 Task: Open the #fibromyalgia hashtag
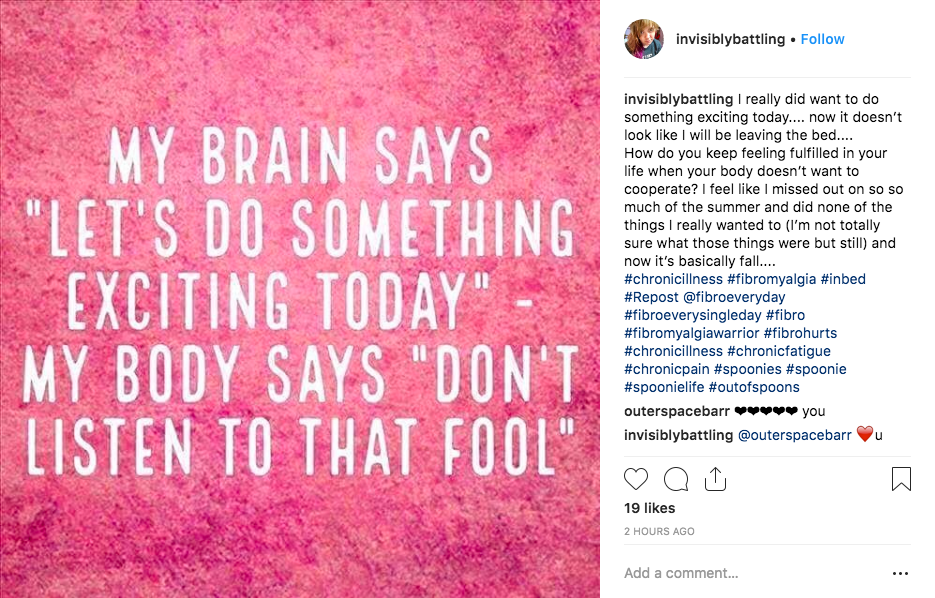pyautogui.click(x=771, y=279)
